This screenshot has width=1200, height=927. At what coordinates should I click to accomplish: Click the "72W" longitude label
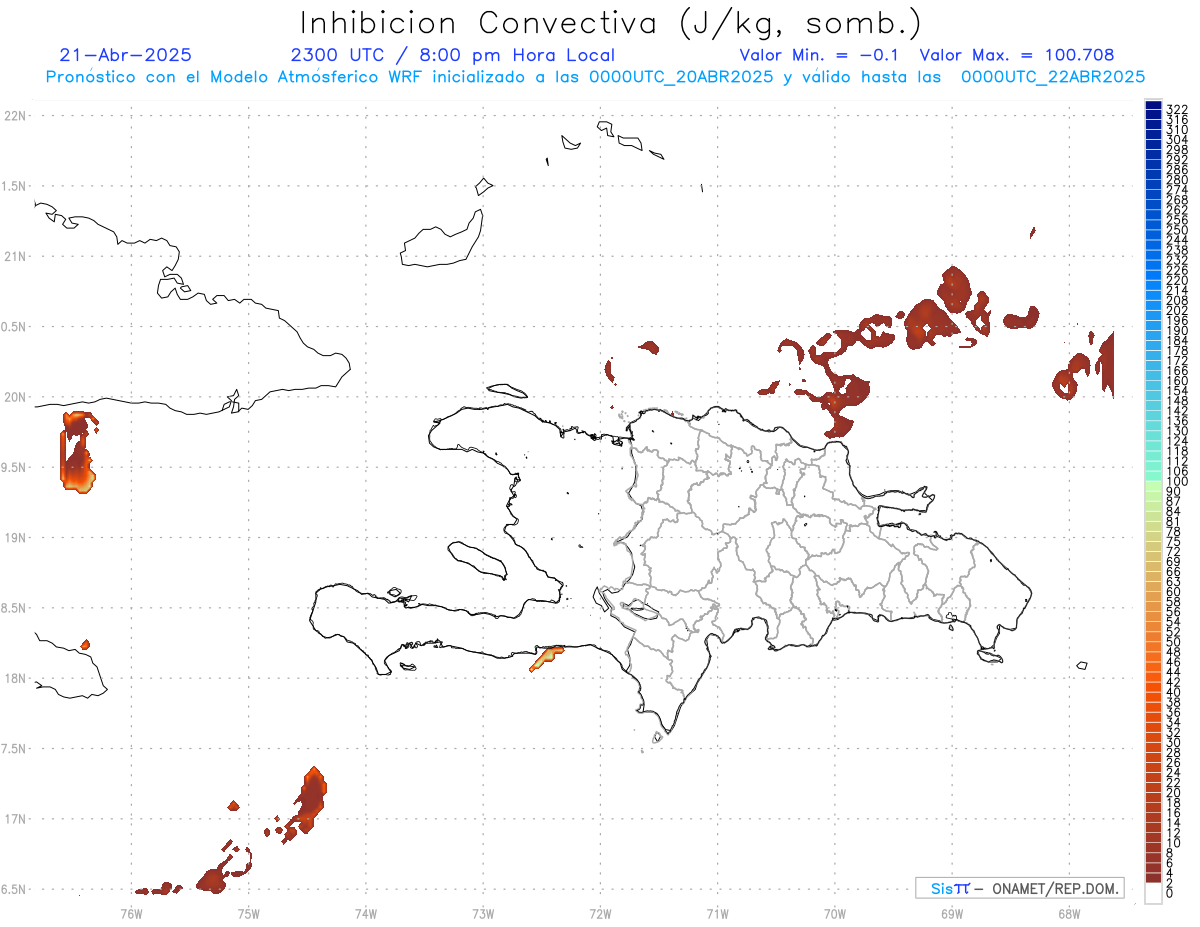tap(600, 913)
